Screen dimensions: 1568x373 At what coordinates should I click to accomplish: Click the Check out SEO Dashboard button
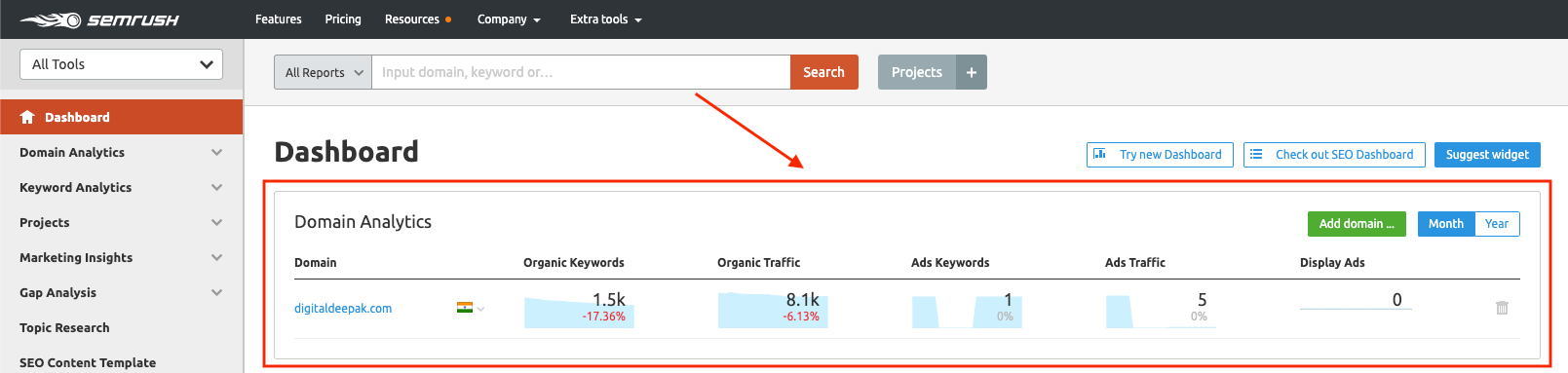point(1334,155)
